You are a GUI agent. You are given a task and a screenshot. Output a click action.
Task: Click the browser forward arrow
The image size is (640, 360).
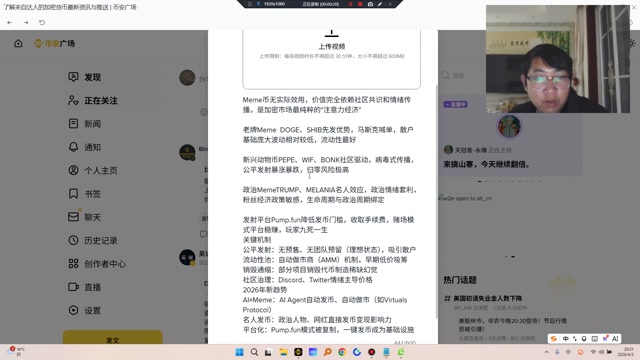pyautogui.click(x=26, y=22)
